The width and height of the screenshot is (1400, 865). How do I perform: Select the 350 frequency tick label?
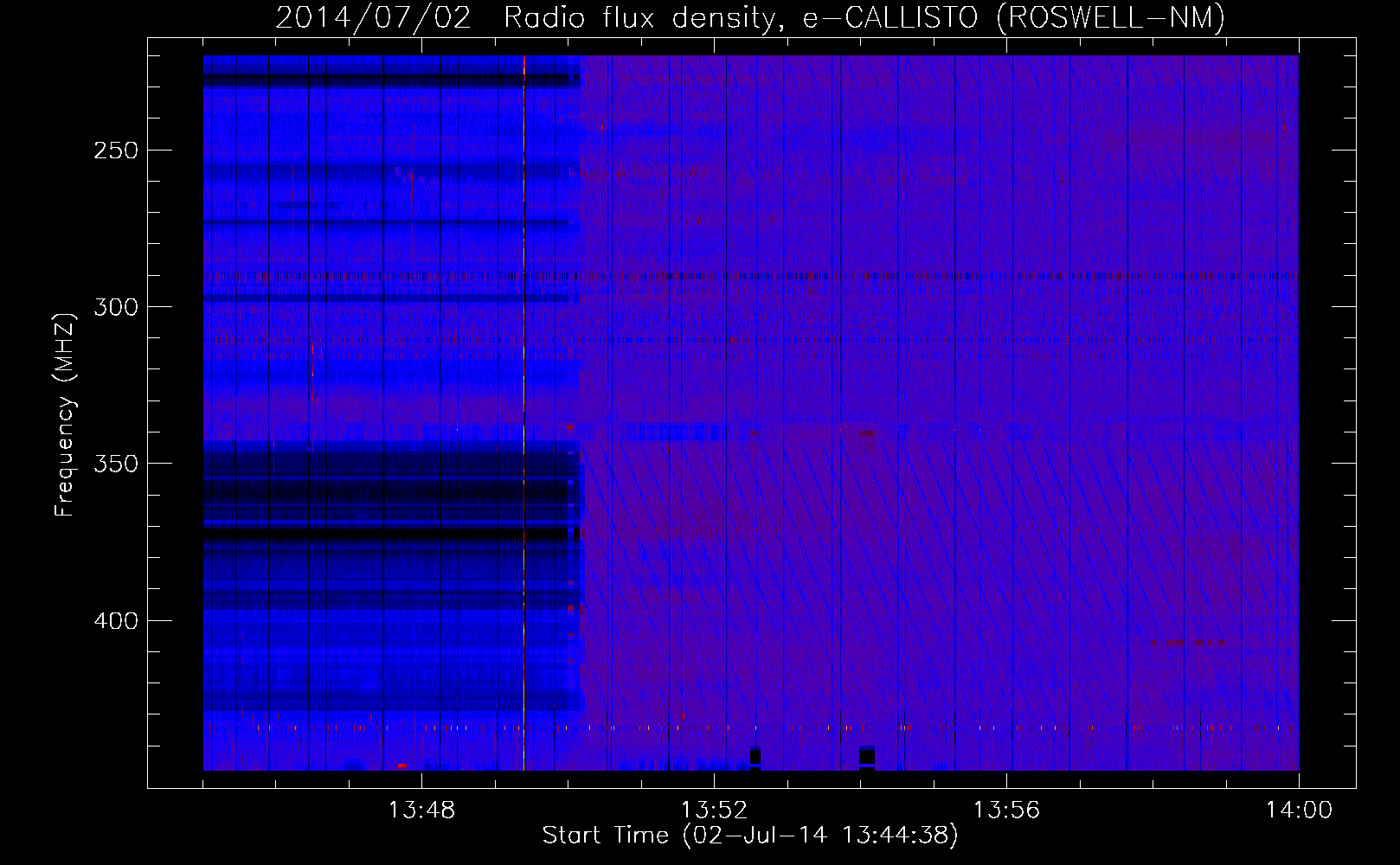(116, 464)
